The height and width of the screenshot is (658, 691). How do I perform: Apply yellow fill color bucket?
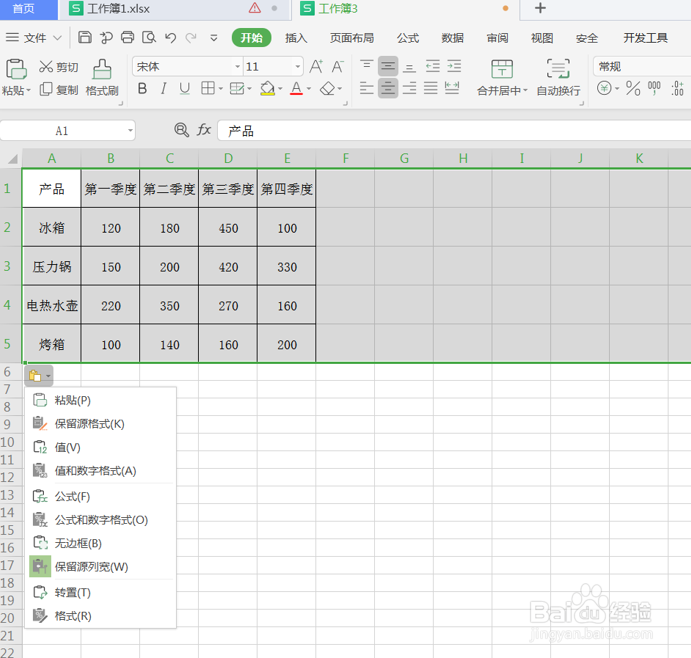click(x=267, y=89)
